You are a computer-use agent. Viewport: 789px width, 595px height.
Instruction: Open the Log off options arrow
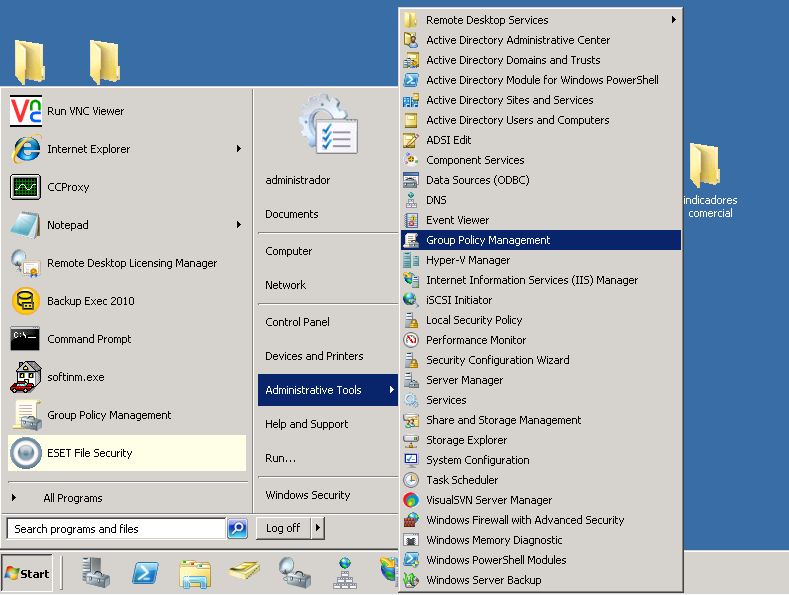pos(318,528)
